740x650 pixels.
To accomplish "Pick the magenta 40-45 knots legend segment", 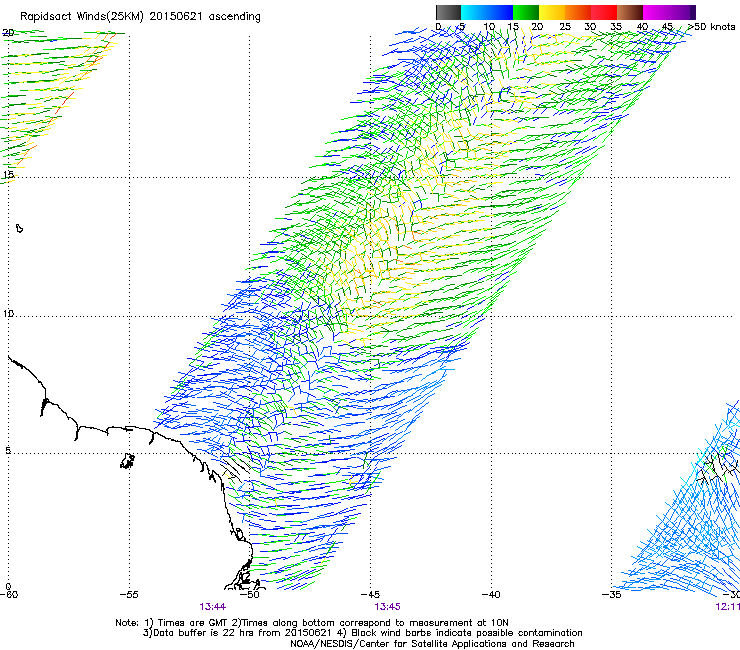I will pos(656,12).
